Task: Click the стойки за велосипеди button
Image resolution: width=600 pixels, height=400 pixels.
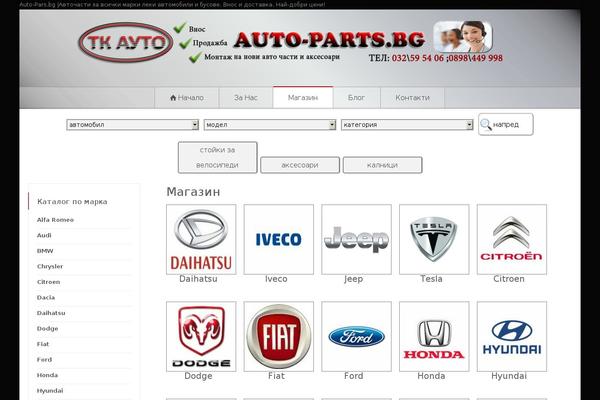Action: (x=217, y=157)
